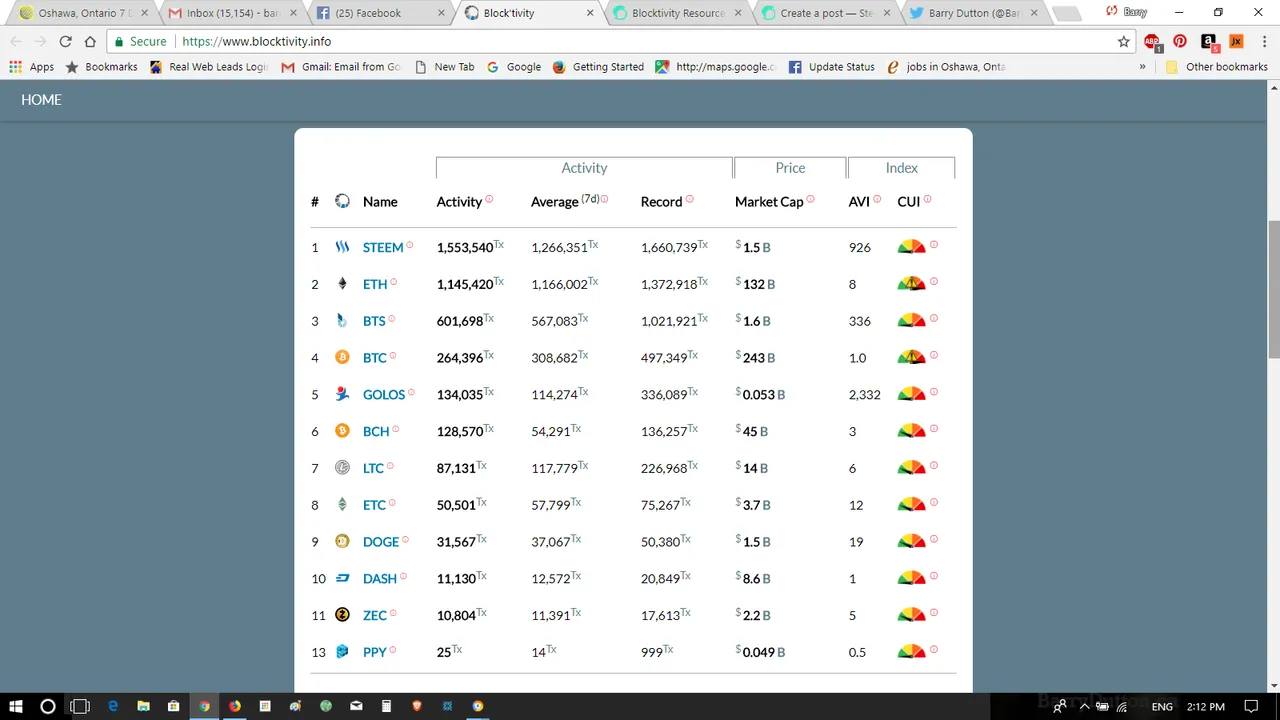Click the info icon next to Record header
The image size is (1280, 720).
click(x=689, y=199)
